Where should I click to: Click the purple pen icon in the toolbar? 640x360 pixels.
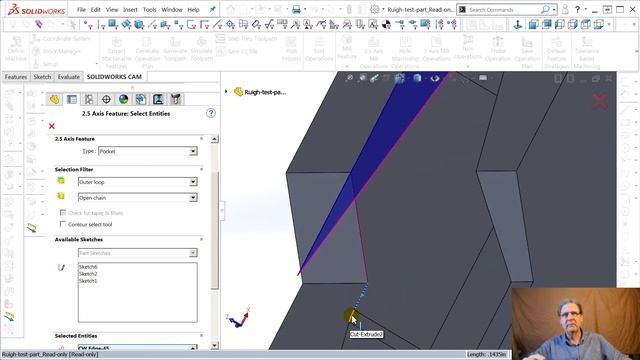[x=39, y=24]
